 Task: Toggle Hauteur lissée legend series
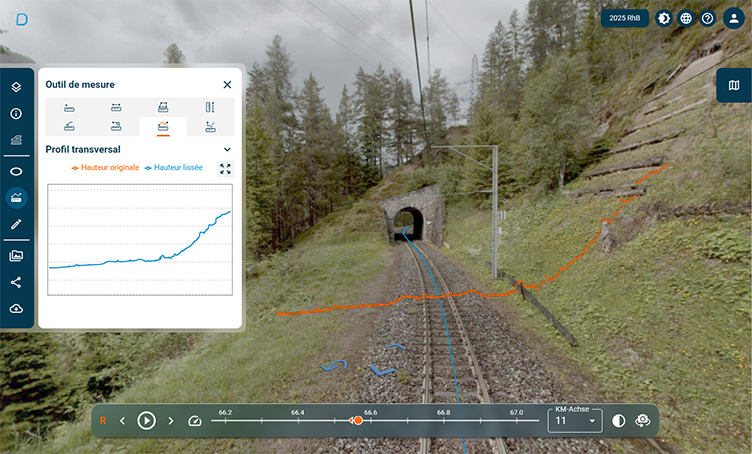(x=174, y=168)
